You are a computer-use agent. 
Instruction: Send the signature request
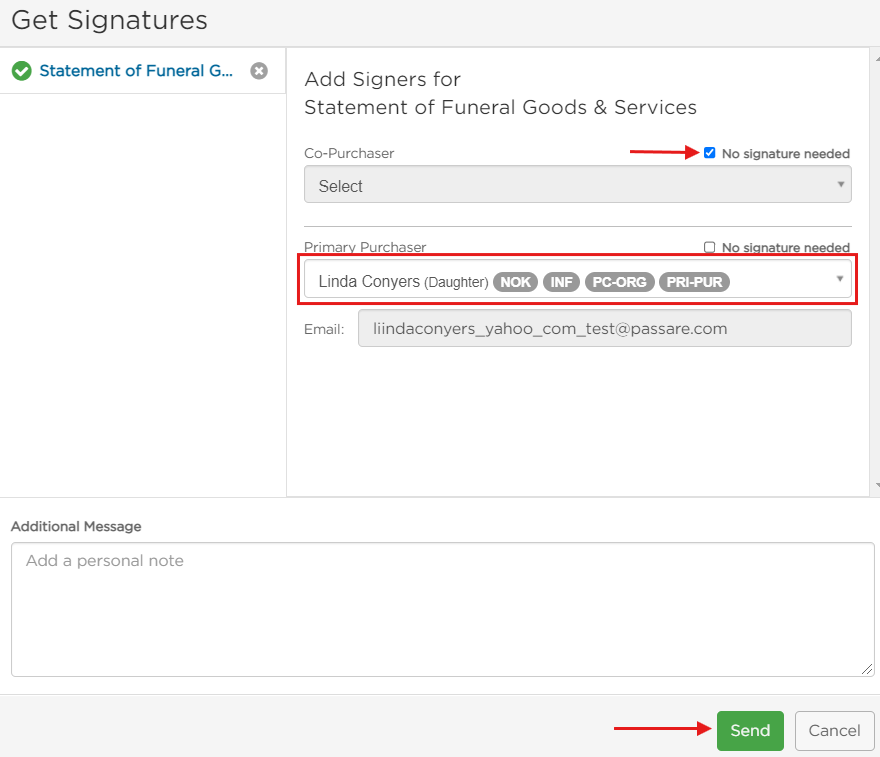click(x=750, y=730)
